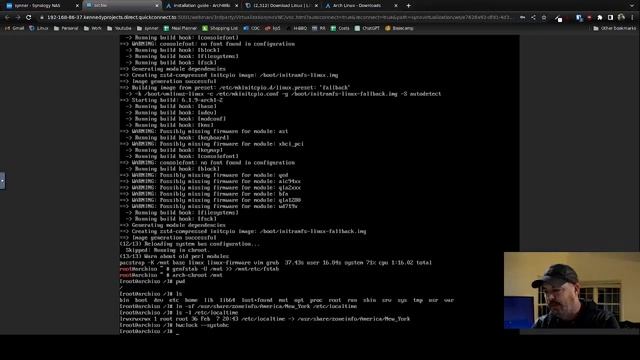Click the webcam overlay thumbnail
The height and width of the screenshot is (360, 640).
click(x=571, y=290)
